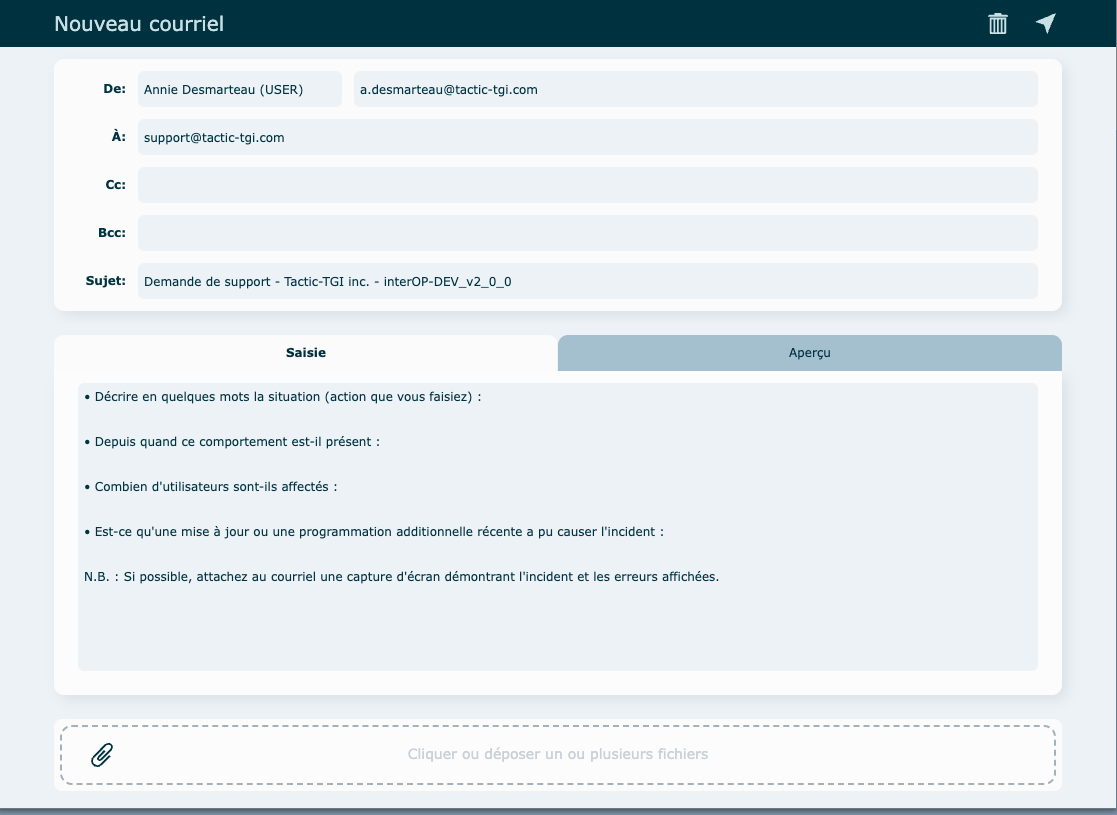
Task: Click the N.B. screenshot note line
Action: click(401, 577)
